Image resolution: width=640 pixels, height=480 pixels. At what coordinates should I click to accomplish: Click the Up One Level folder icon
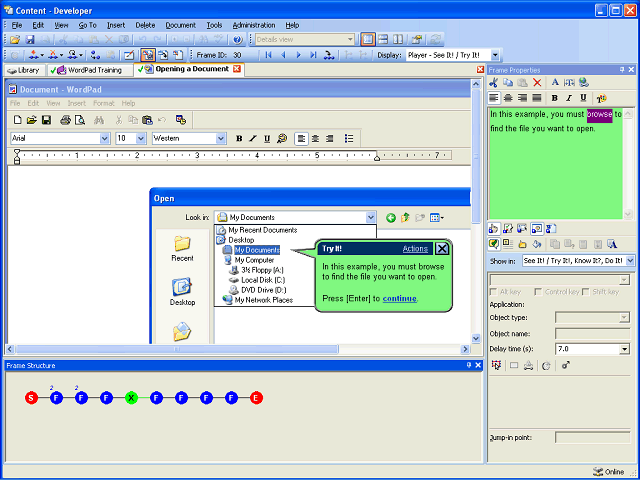(x=405, y=218)
